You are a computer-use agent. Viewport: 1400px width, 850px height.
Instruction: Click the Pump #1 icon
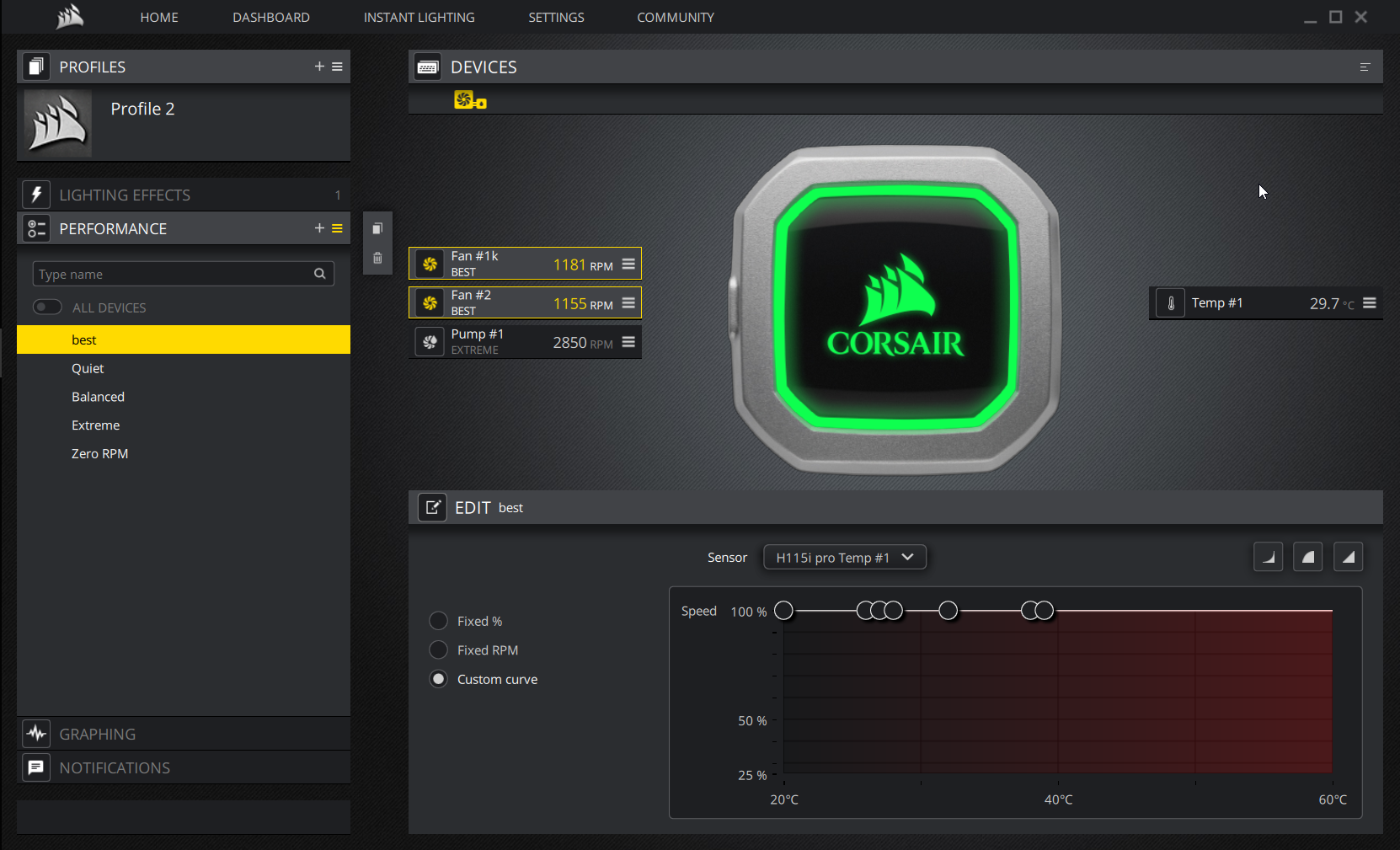(430, 341)
